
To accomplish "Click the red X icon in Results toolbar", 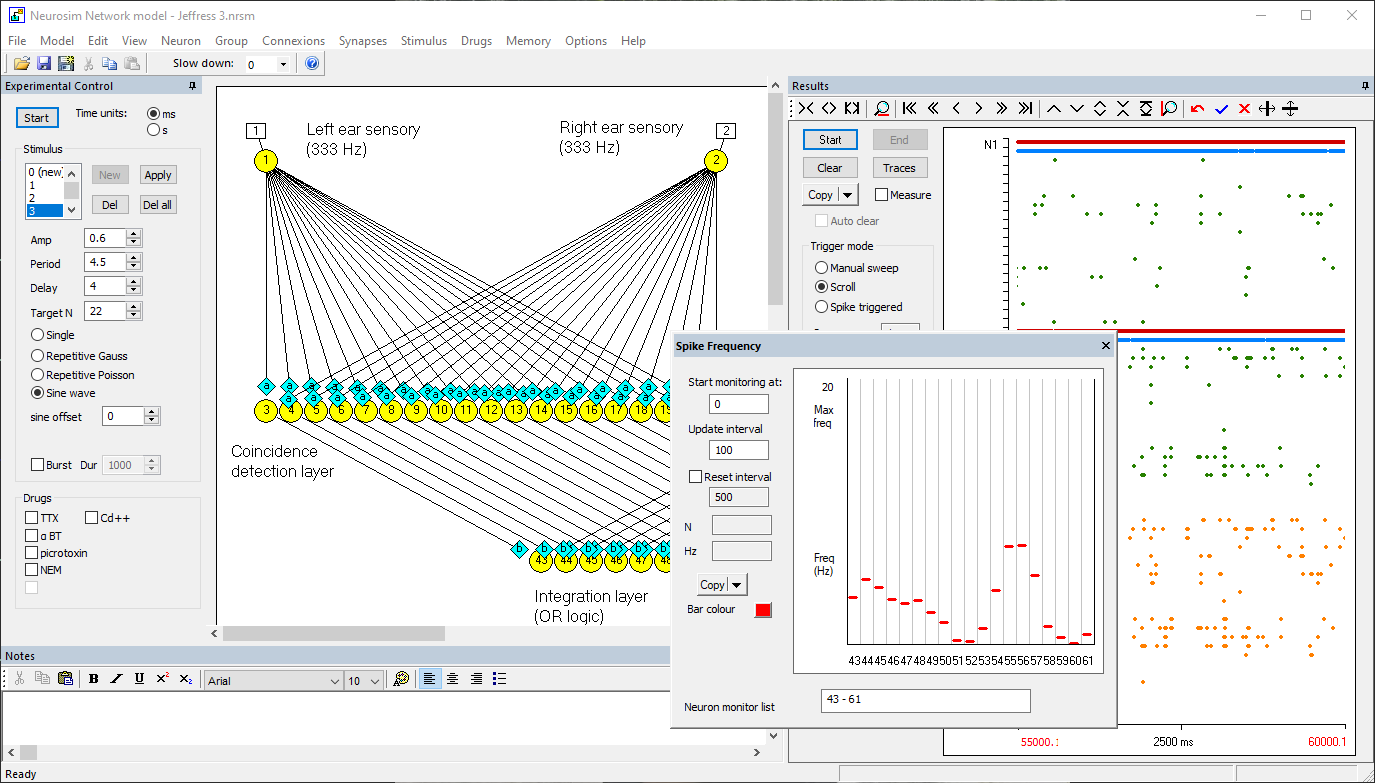I will click(1244, 109).
